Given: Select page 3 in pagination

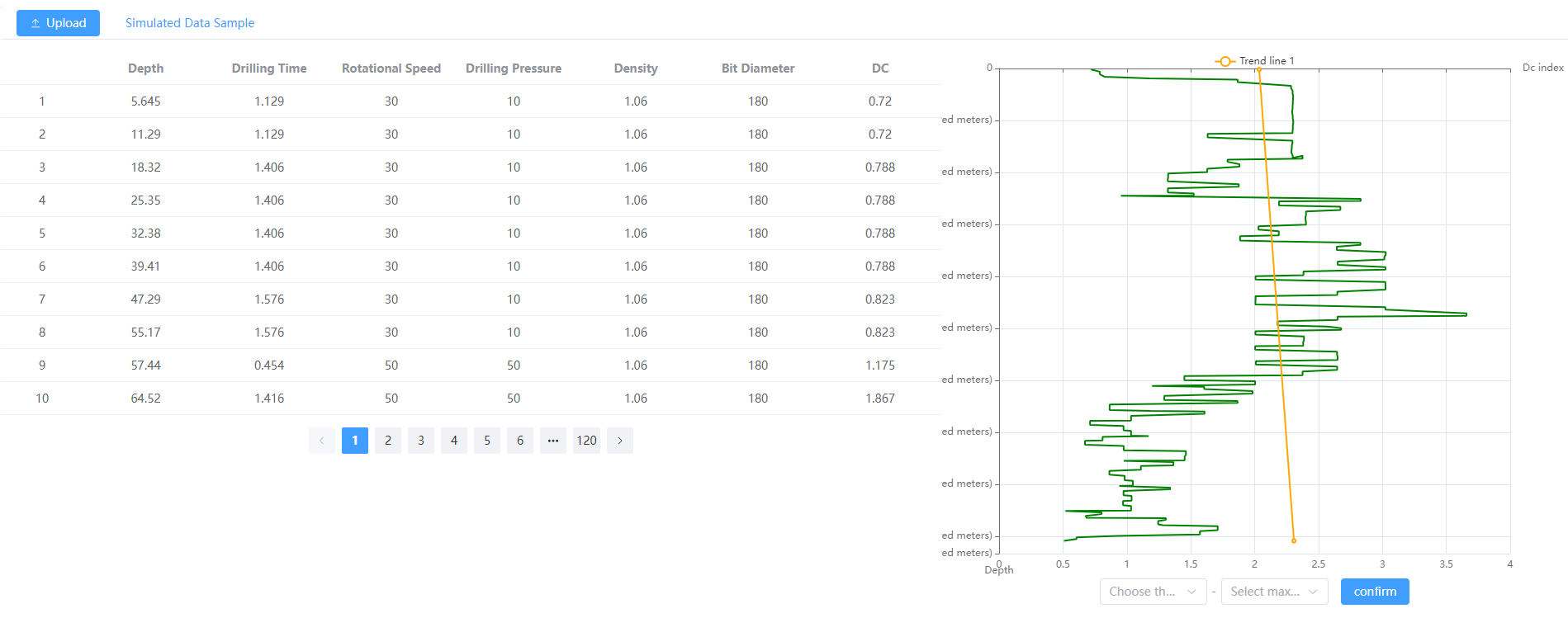Looking at the screenshot, I should pos(421,441).
